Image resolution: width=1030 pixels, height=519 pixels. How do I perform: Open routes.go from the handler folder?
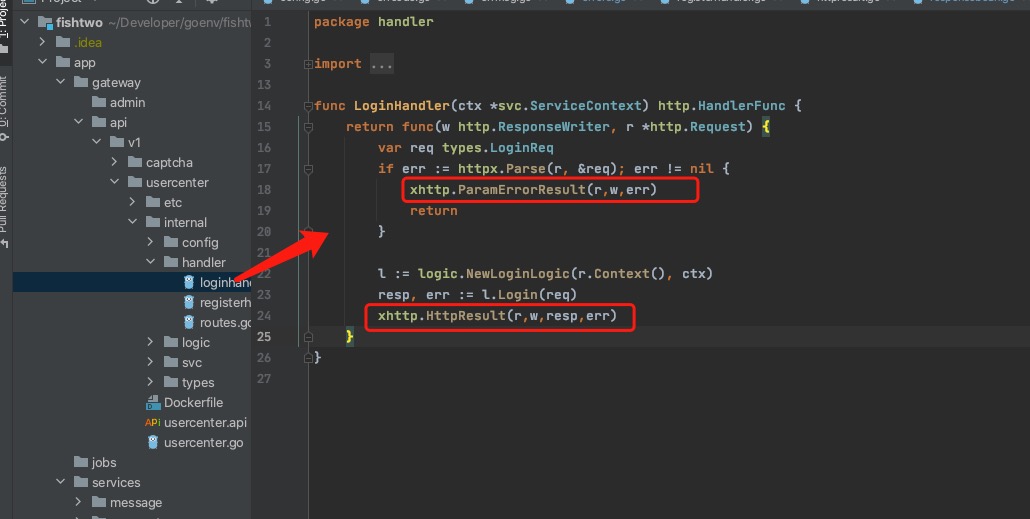click(225, 322)
